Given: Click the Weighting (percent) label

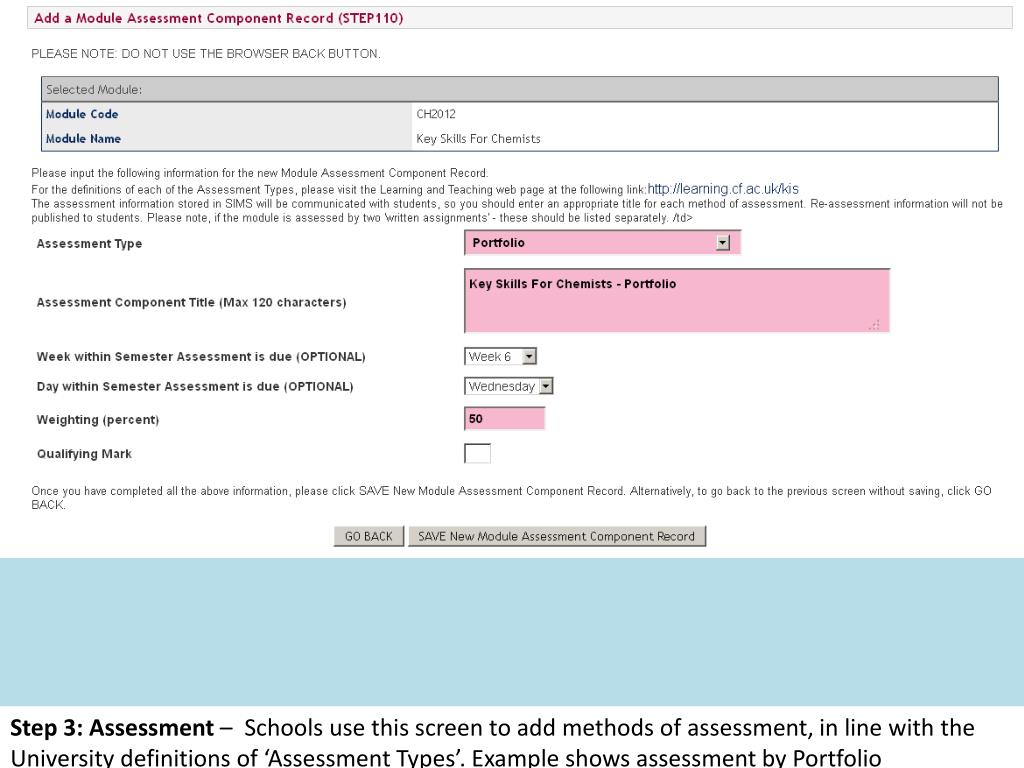Looking at the screenshot, I should 98,419.
